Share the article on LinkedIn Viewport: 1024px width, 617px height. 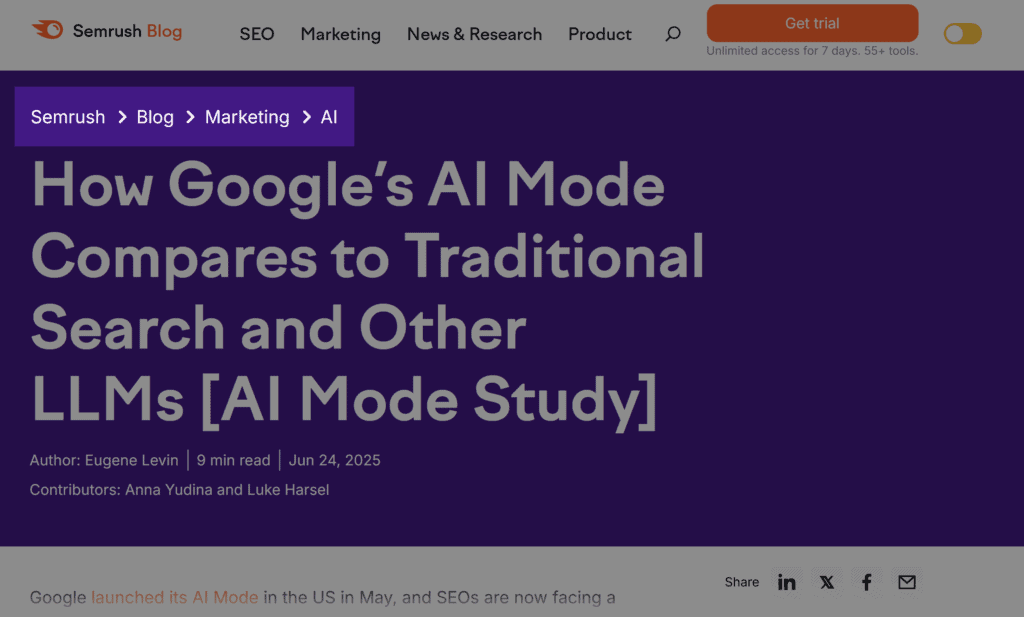point(787,581)
